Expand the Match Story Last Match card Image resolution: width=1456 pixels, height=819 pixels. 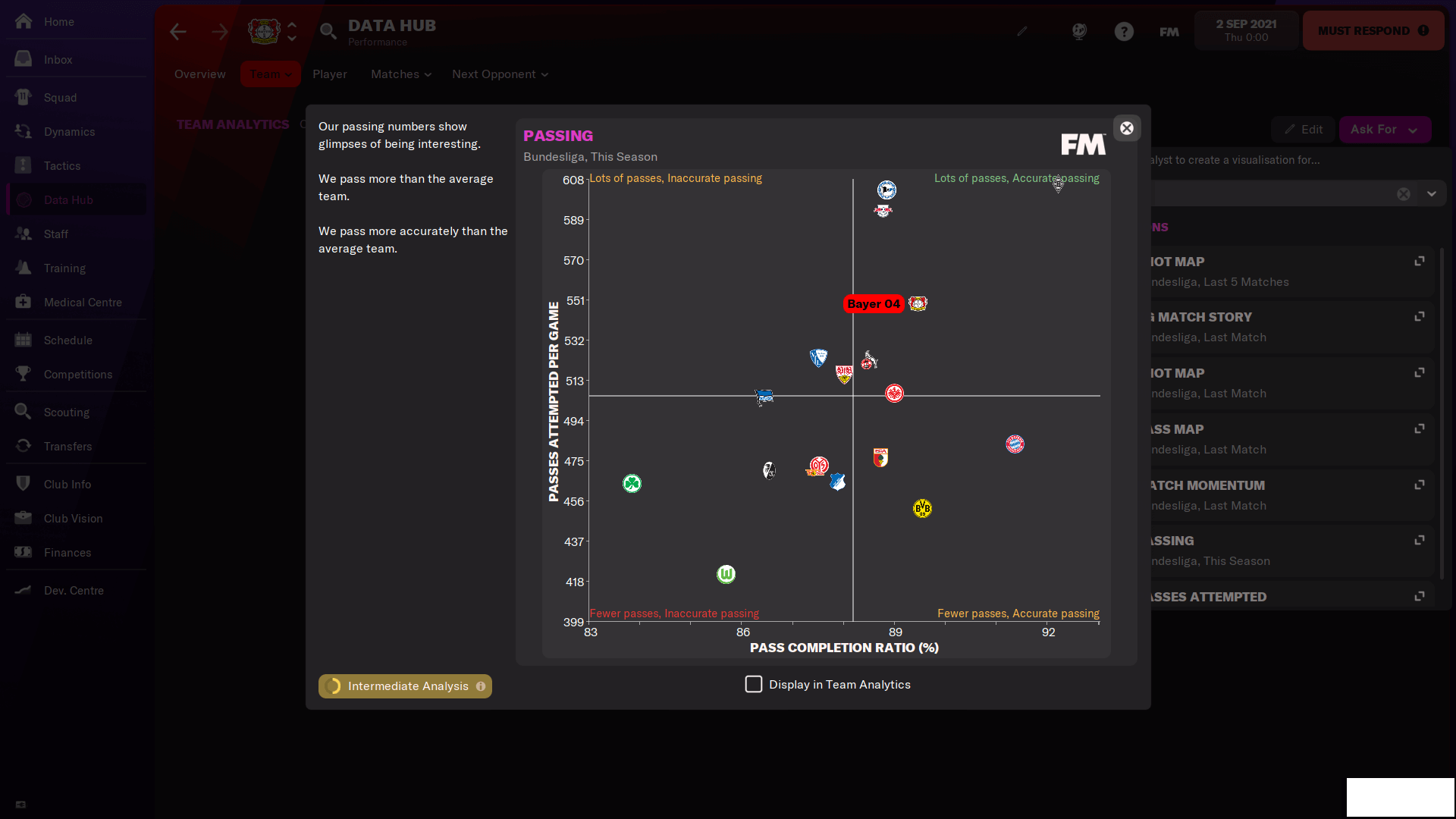(1420, 317)
